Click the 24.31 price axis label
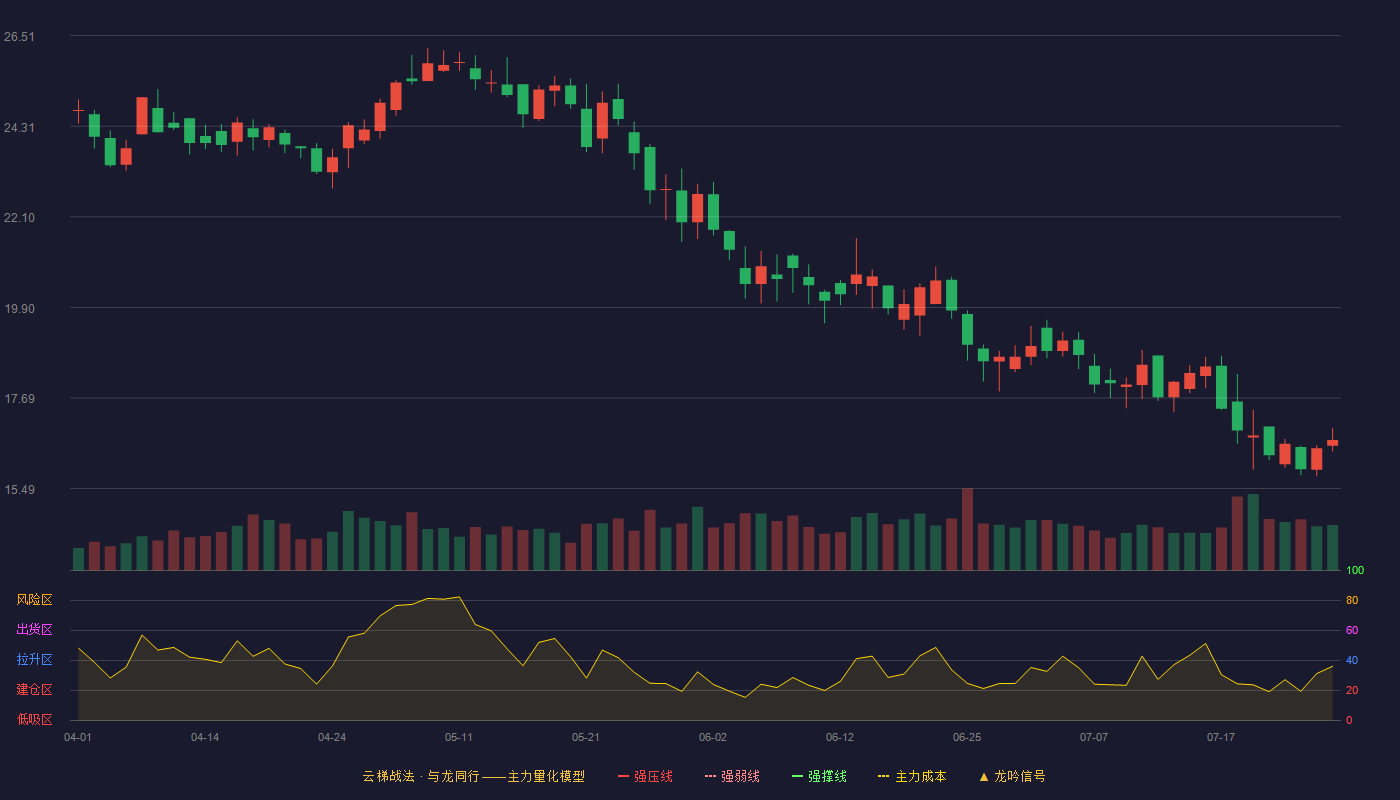The image size is (1400, 800). pyautogui.click(x=19, y=128)
